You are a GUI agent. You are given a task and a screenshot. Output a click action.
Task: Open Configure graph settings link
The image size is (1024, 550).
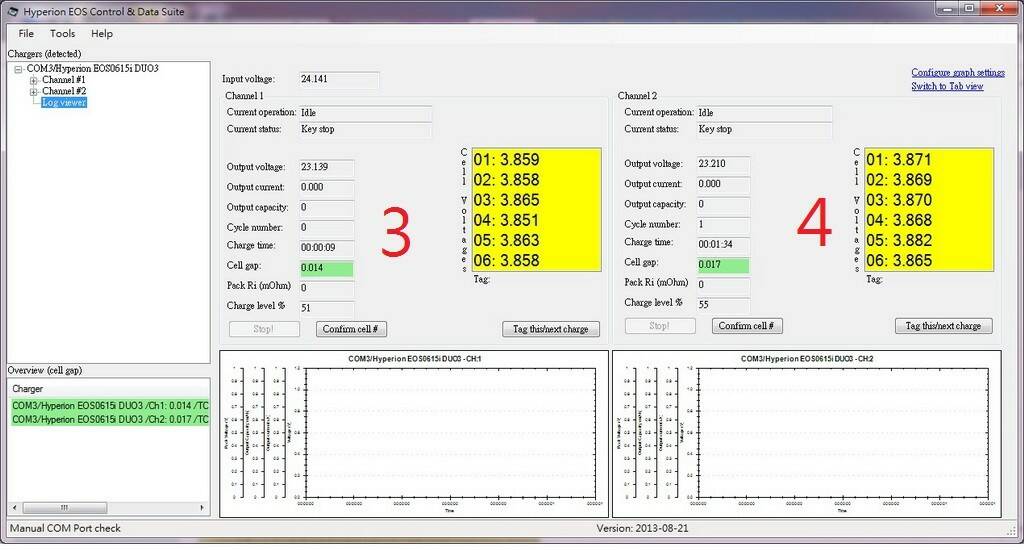957,73
